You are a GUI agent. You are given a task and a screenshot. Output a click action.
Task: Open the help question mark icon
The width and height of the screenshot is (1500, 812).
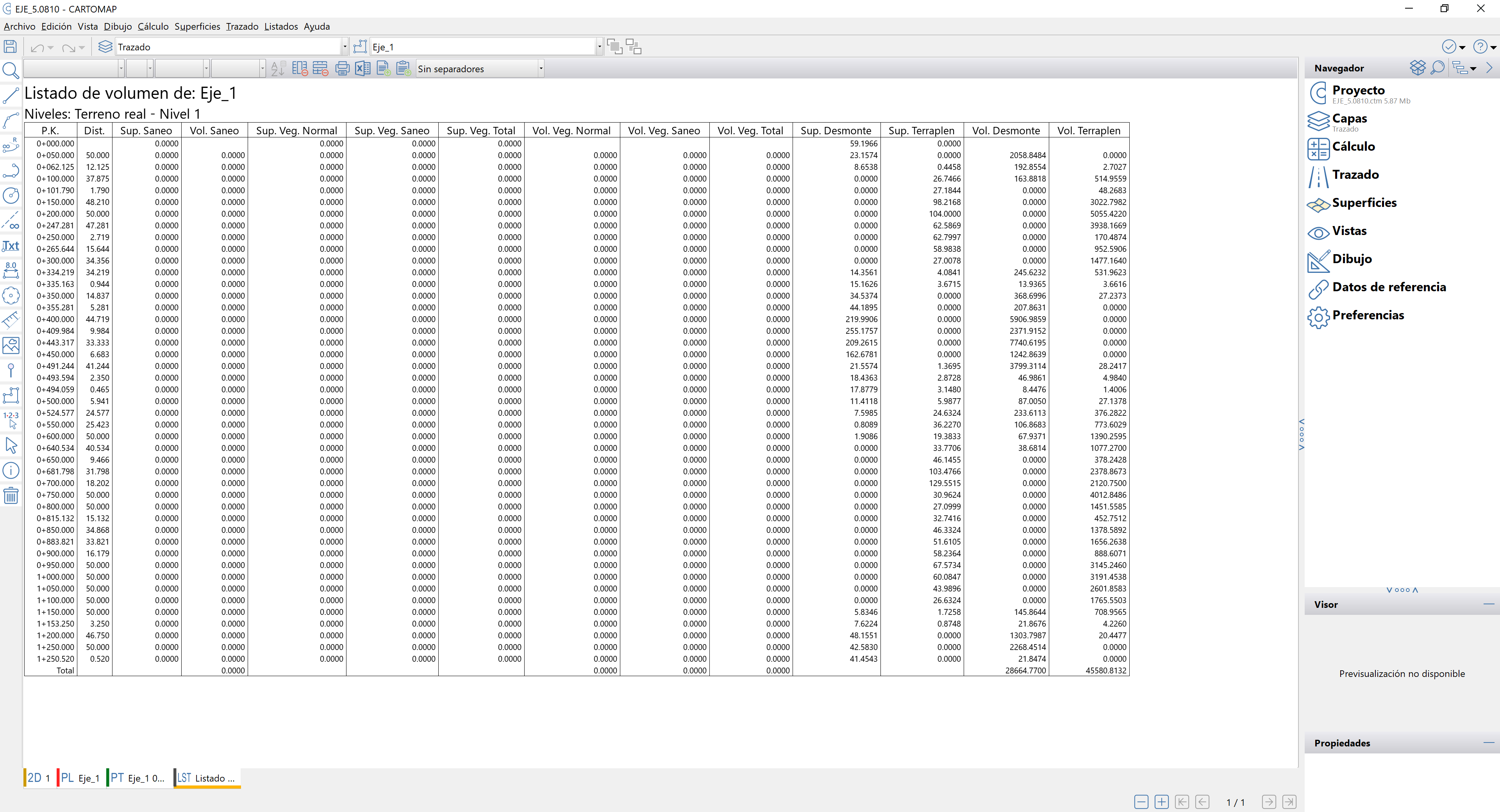[x=1480, y=46]
